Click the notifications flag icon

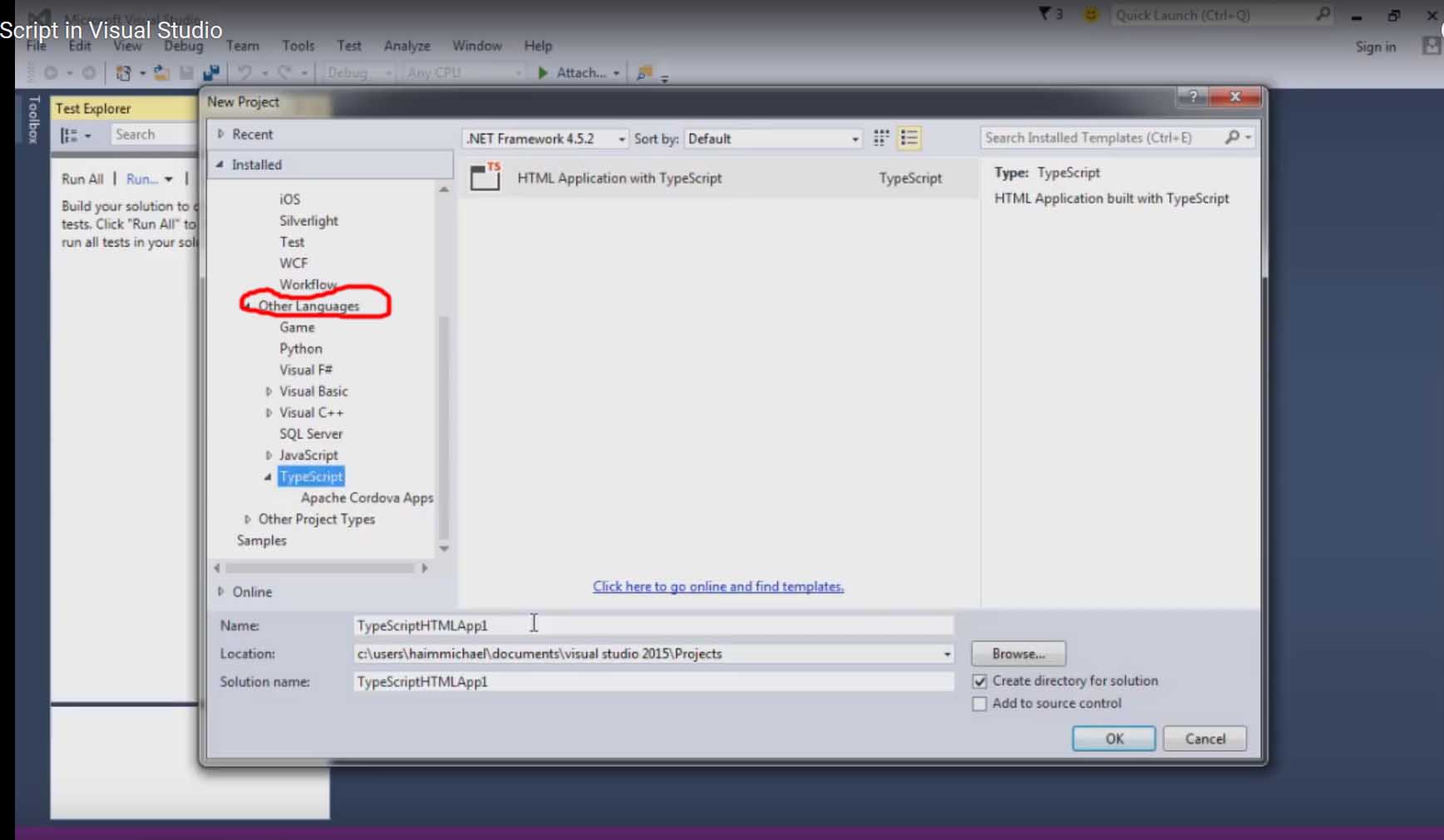1045,14
